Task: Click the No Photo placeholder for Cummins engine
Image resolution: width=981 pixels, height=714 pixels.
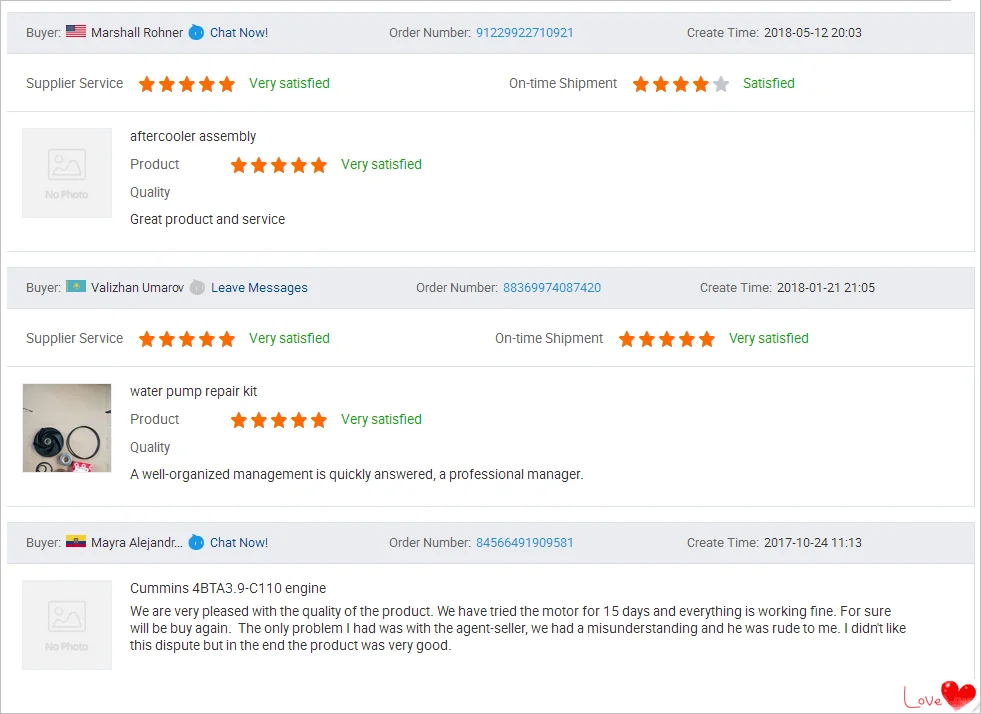Action: pyautogui.click(x=67, y=625)
